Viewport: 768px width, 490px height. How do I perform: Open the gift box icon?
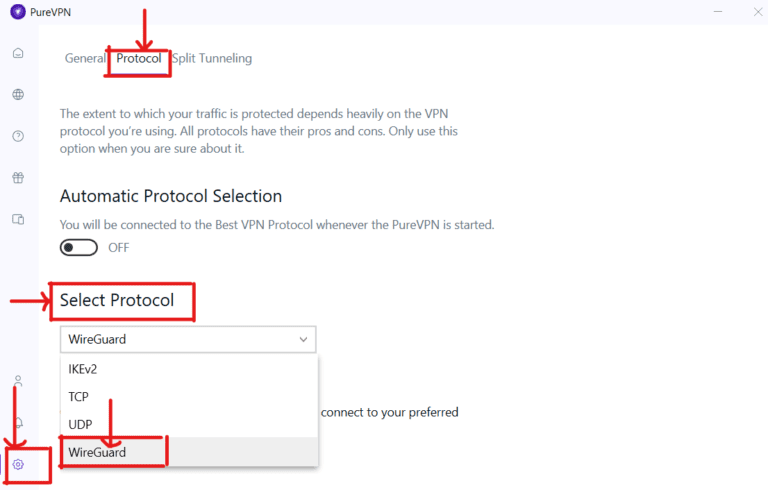tap(18, 178)
